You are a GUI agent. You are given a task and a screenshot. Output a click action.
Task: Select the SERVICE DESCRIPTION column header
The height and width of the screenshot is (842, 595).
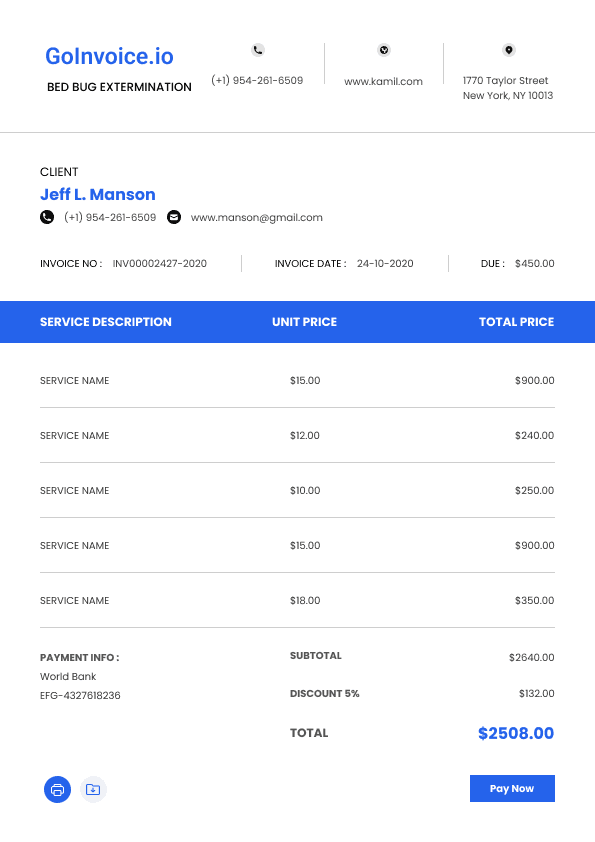[x=106, y=322]
